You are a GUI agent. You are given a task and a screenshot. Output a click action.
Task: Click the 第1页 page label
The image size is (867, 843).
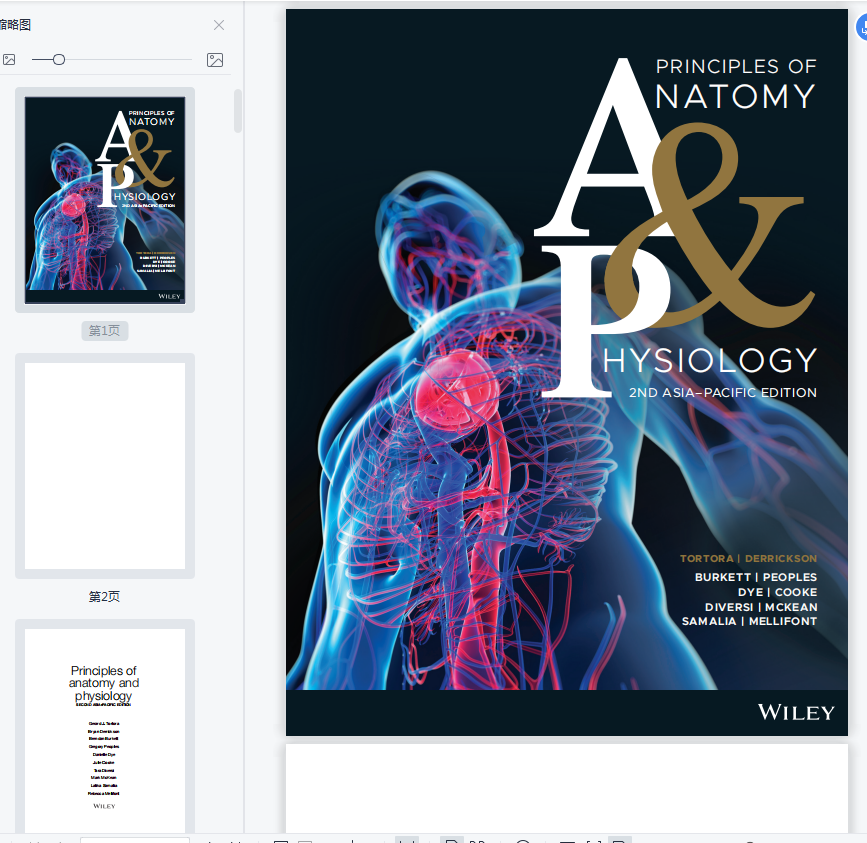point(105,331)
